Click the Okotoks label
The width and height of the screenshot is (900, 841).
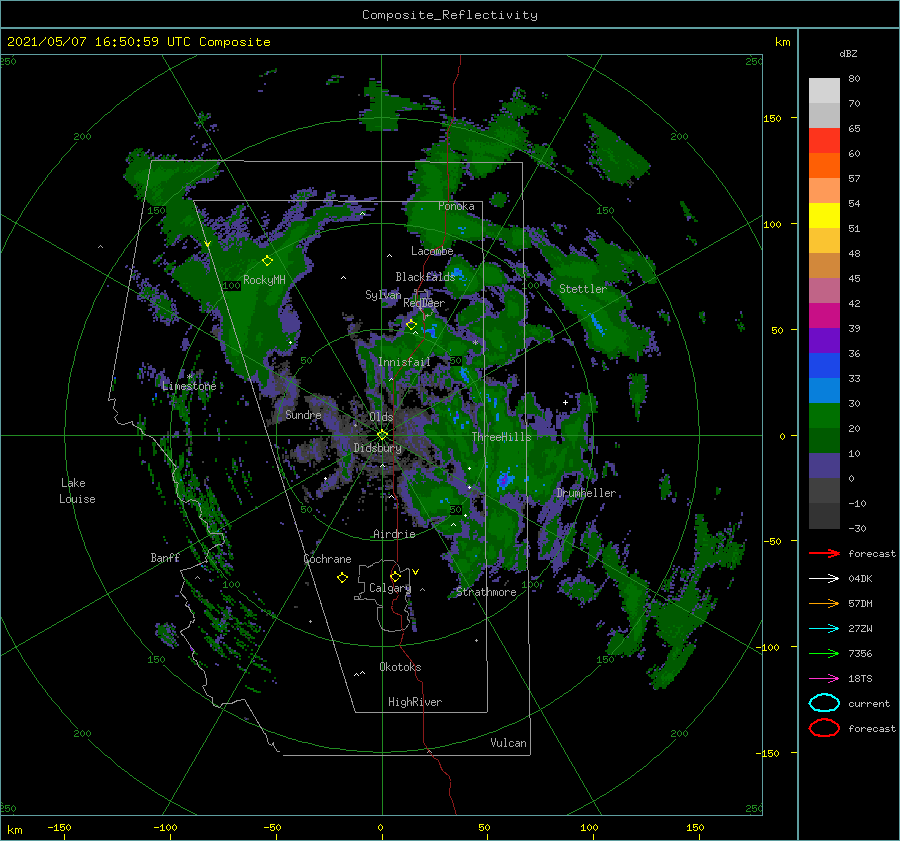[400, 667]
